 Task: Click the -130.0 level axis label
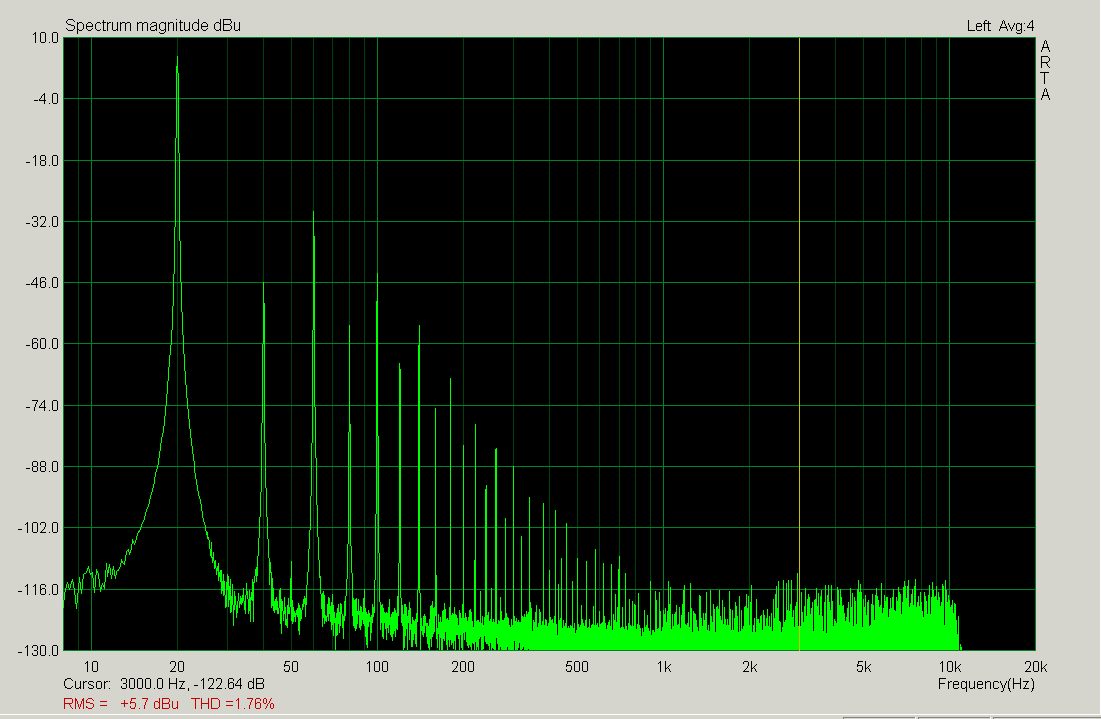coord(39,651)
